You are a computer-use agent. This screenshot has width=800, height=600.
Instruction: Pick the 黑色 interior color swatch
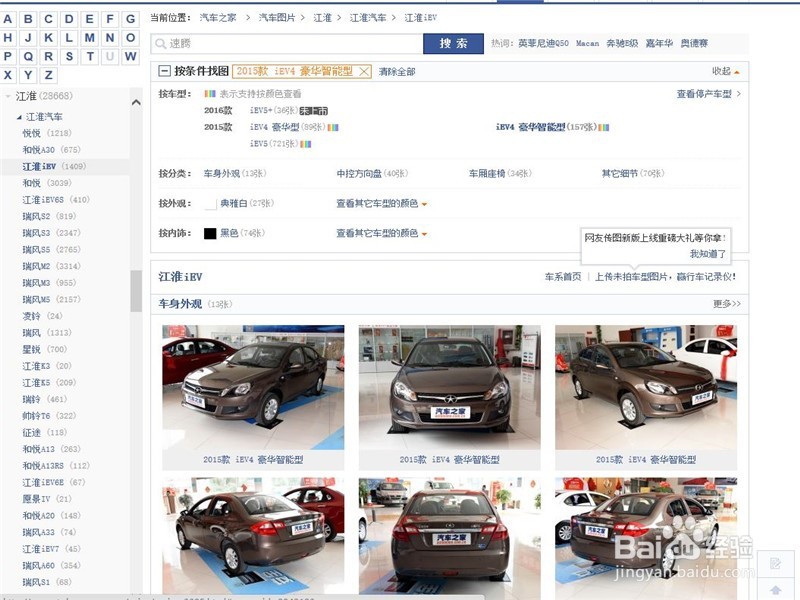[x=210, y=233]
